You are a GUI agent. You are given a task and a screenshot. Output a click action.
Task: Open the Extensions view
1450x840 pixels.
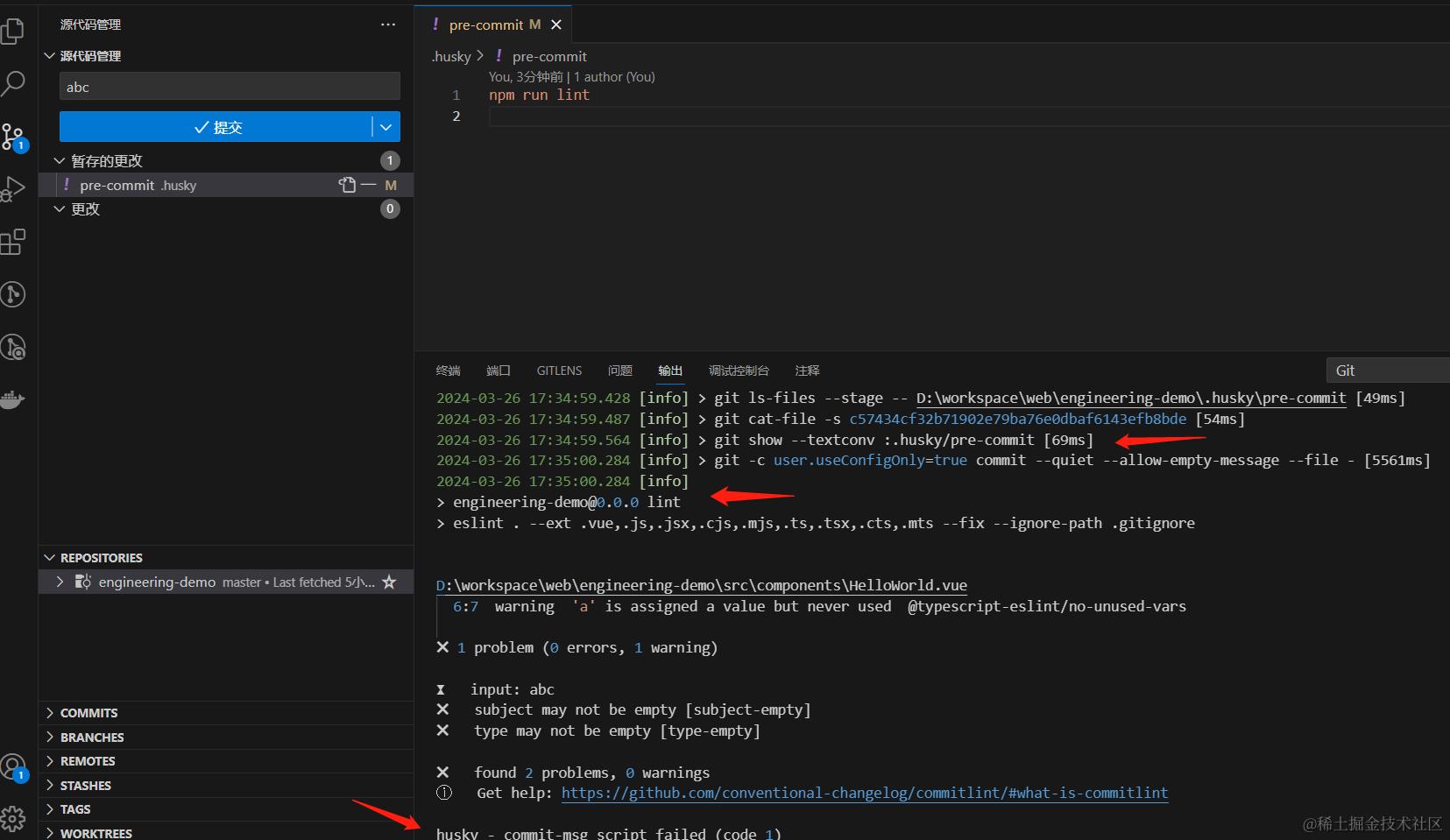click(12, 242)
